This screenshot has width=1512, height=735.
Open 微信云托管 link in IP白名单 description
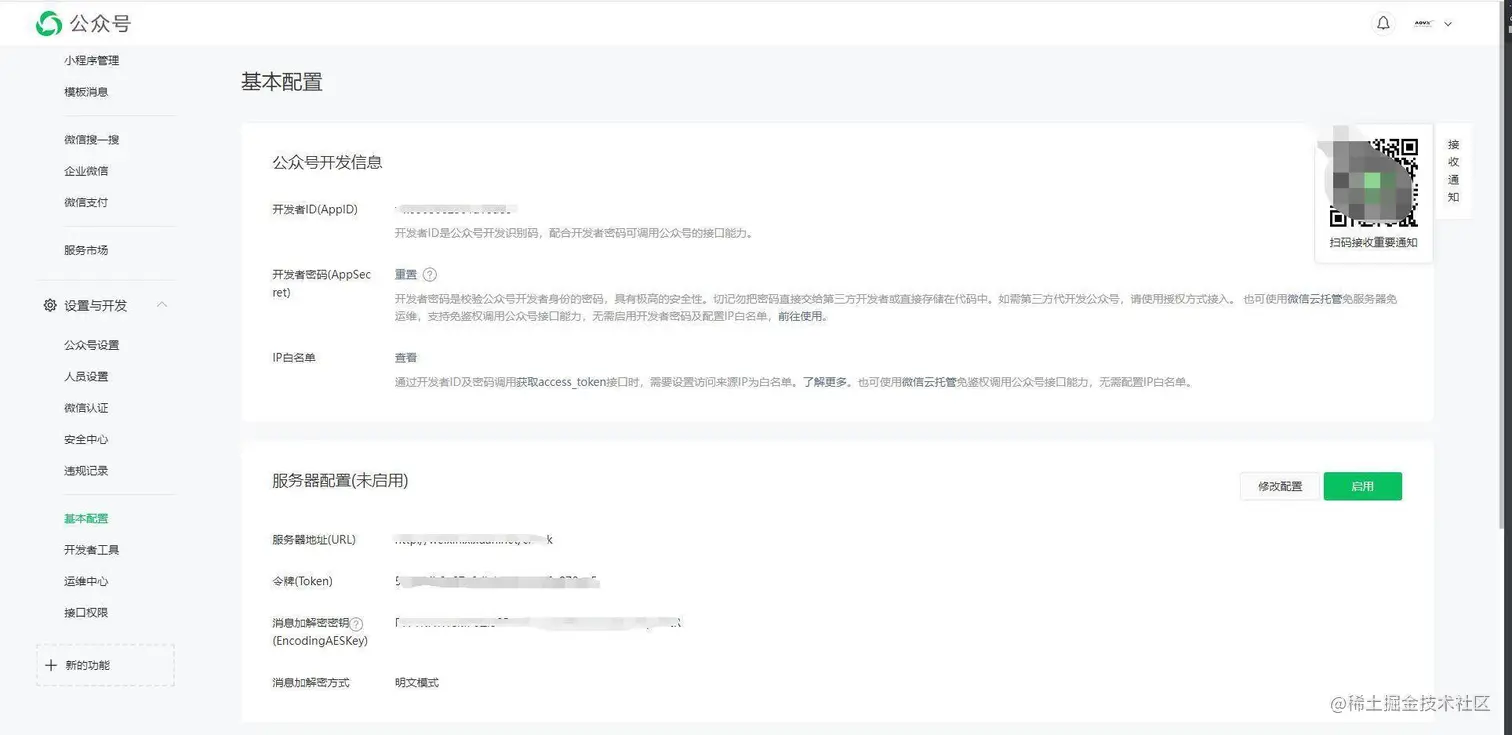(929, 382)
